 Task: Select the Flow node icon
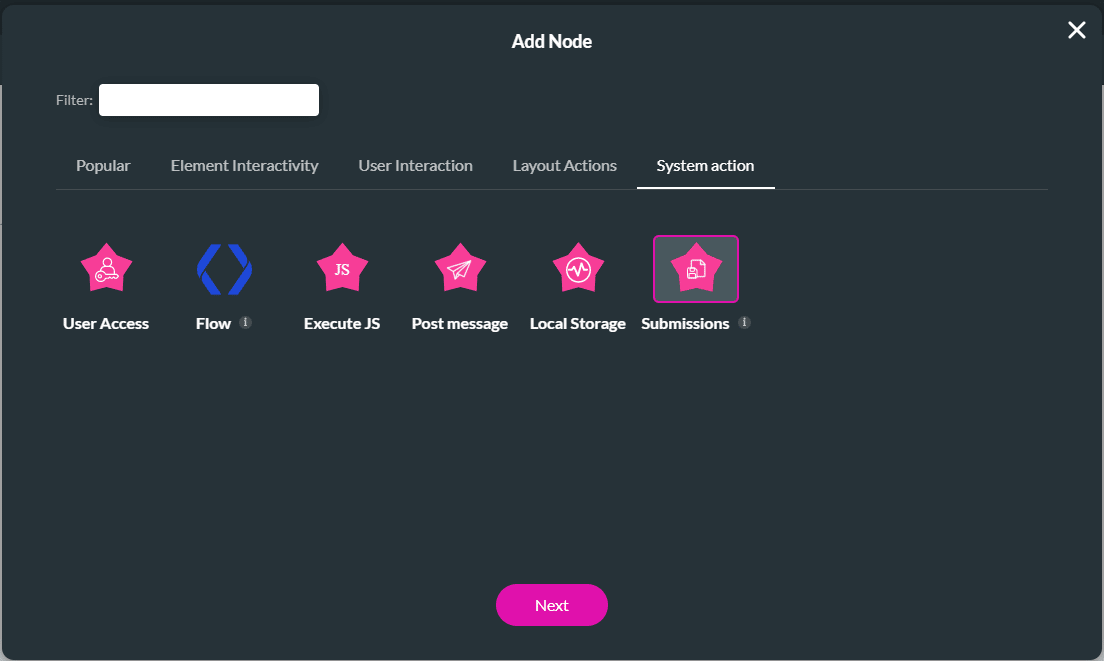click(223, 268)
